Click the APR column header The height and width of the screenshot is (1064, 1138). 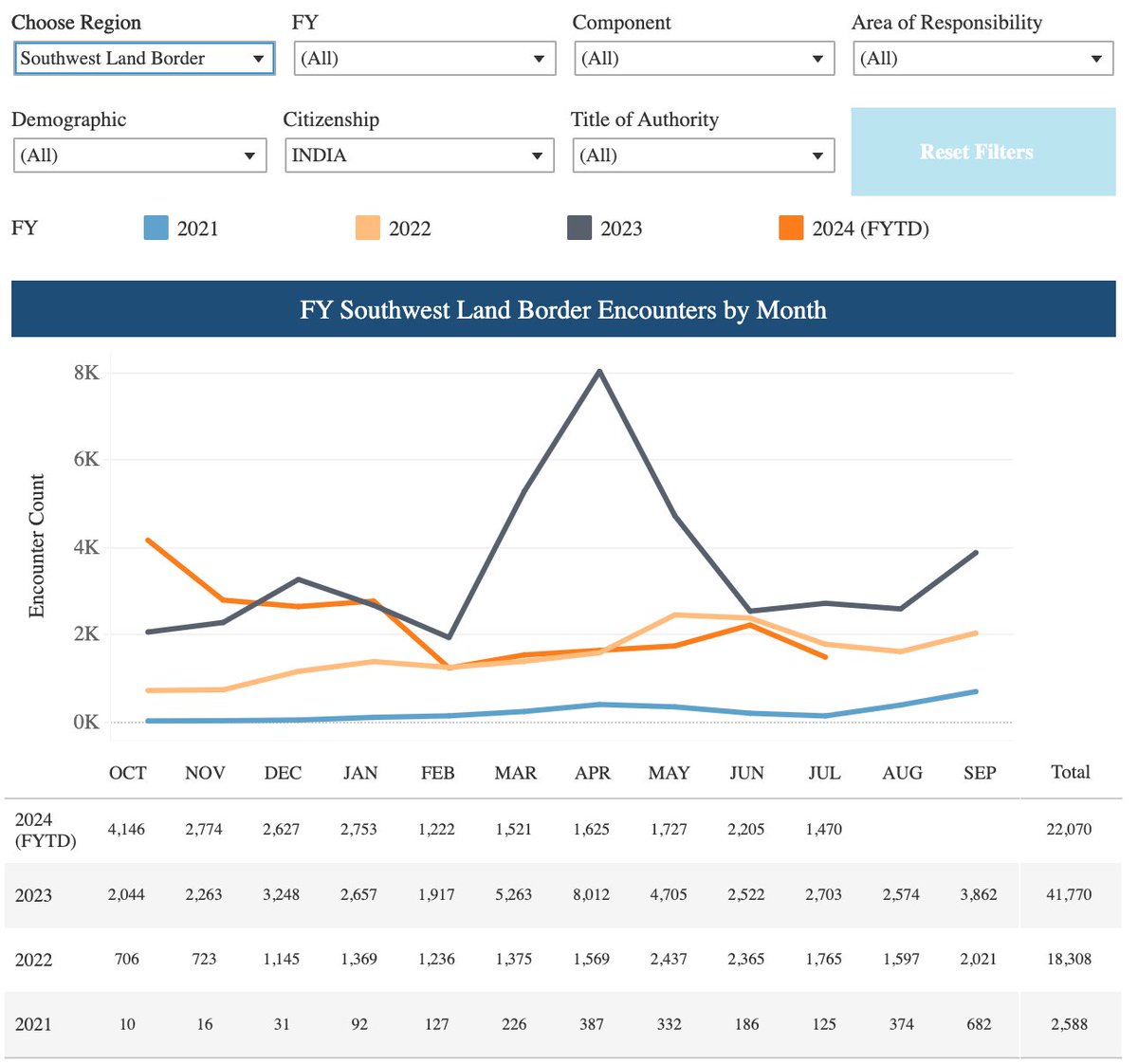pos(593,773)
